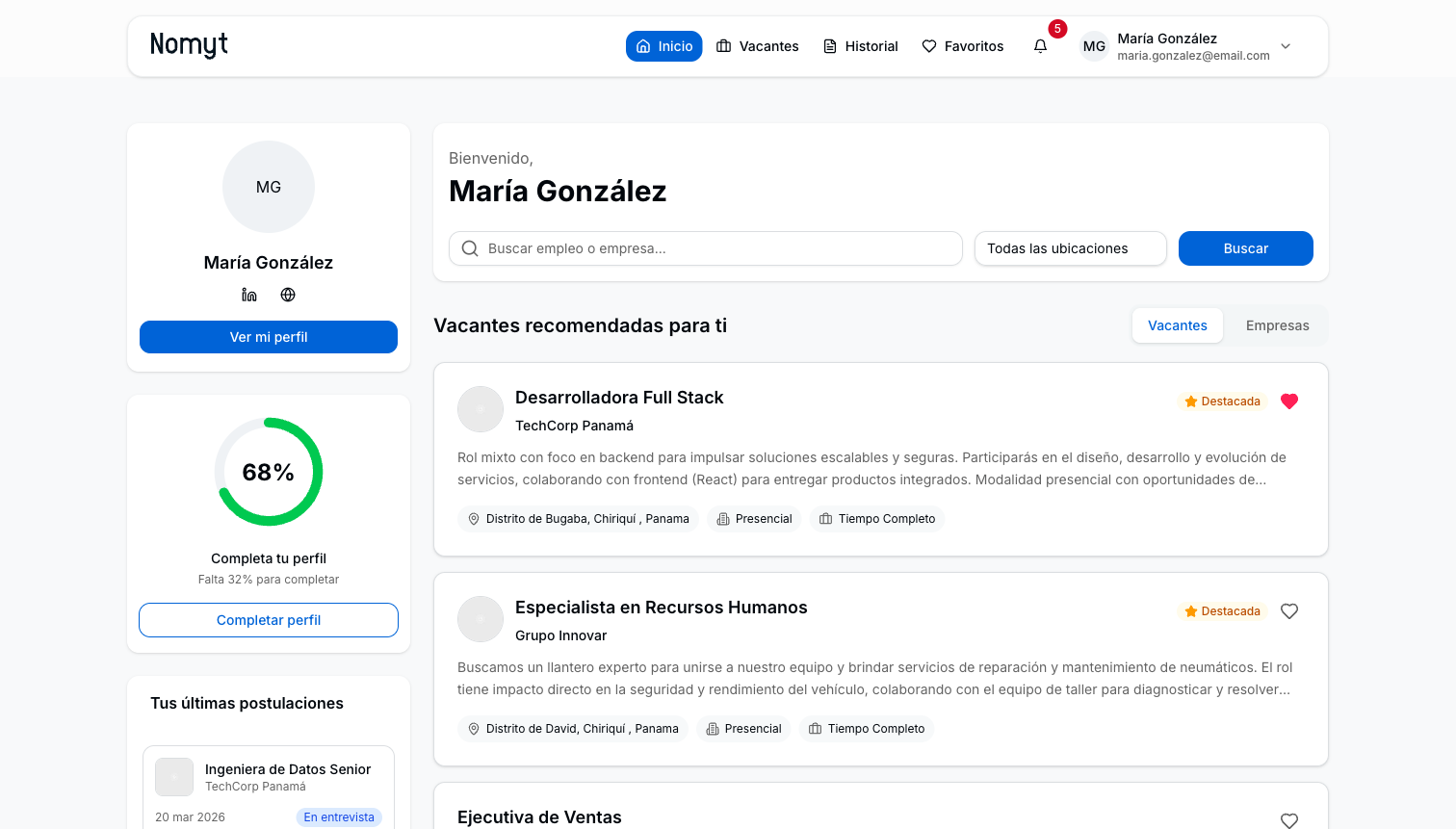1456x829 pixels.
Task: Open Completar perfil
Action: [268, 620]
